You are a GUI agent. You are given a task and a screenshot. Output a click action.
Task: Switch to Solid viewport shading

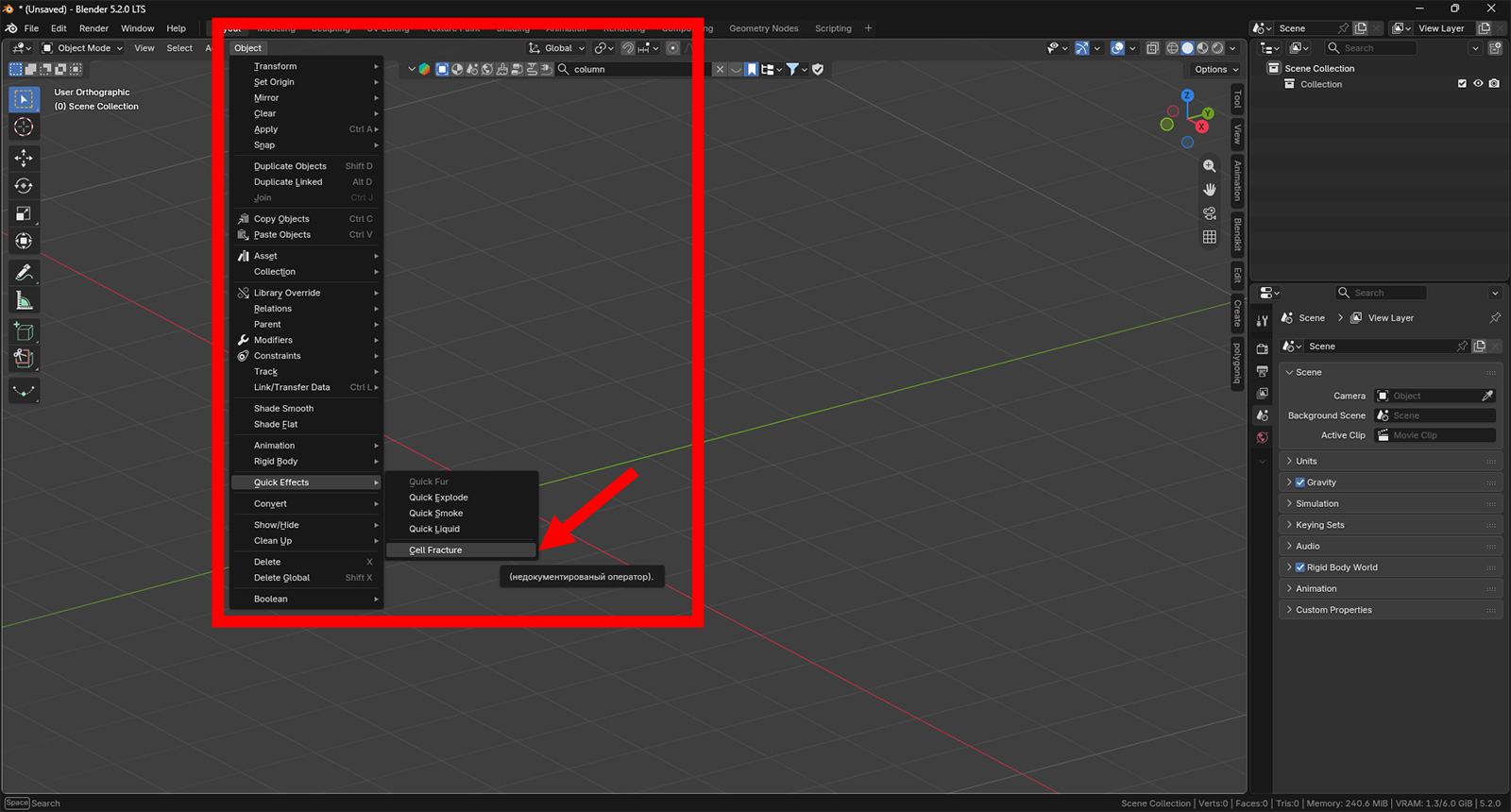point(1188,48)
